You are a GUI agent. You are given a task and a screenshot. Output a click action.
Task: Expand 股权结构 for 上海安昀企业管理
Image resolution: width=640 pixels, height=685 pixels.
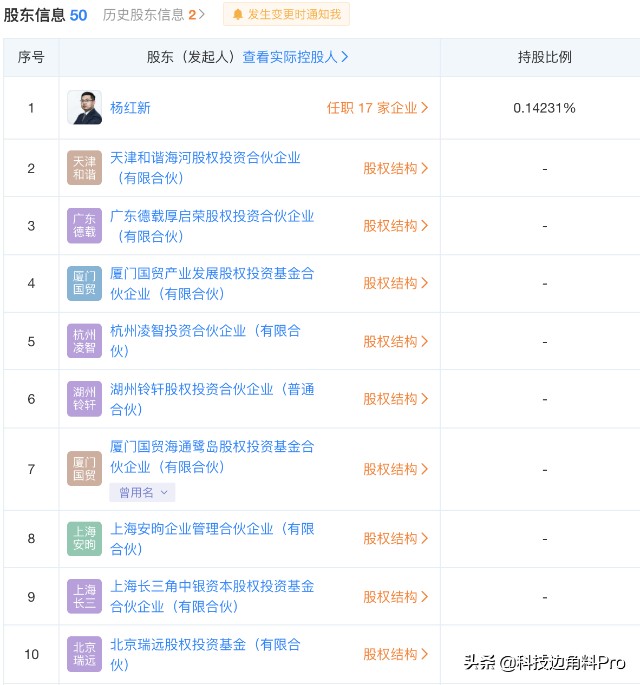click(395, 538)
